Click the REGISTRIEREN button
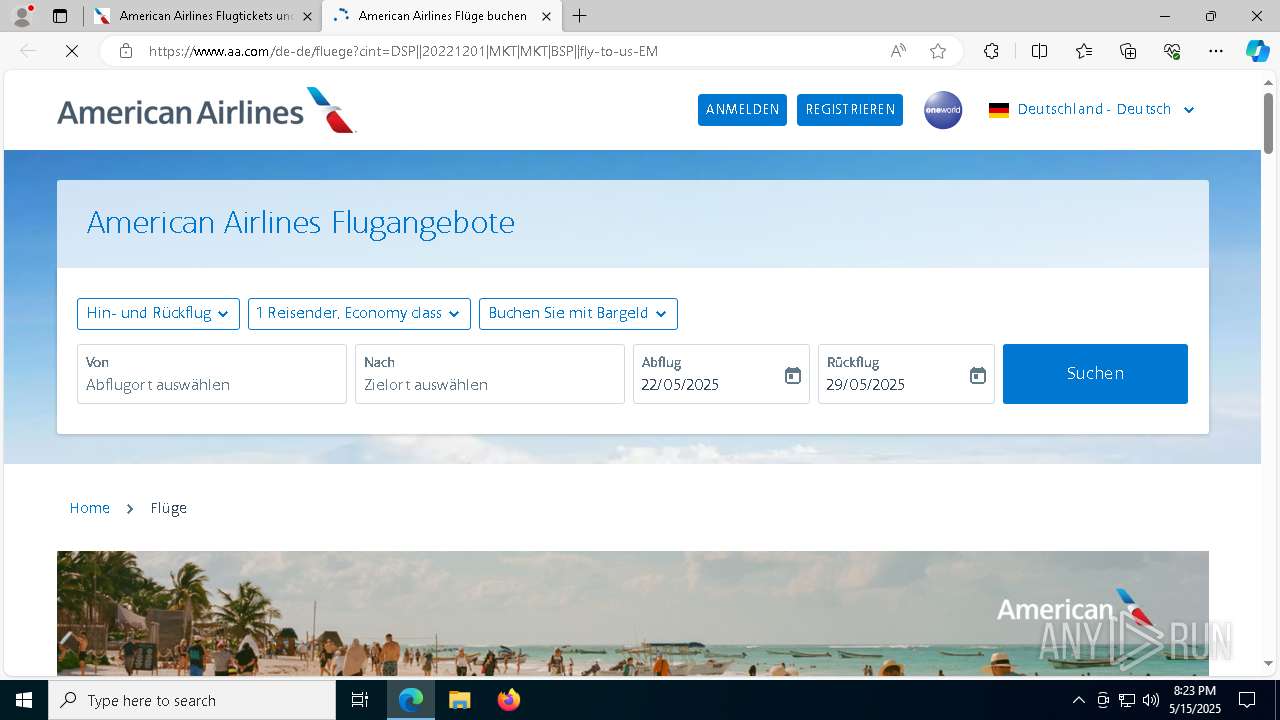This screenshot has height=720, width=1280. [850, 110]
